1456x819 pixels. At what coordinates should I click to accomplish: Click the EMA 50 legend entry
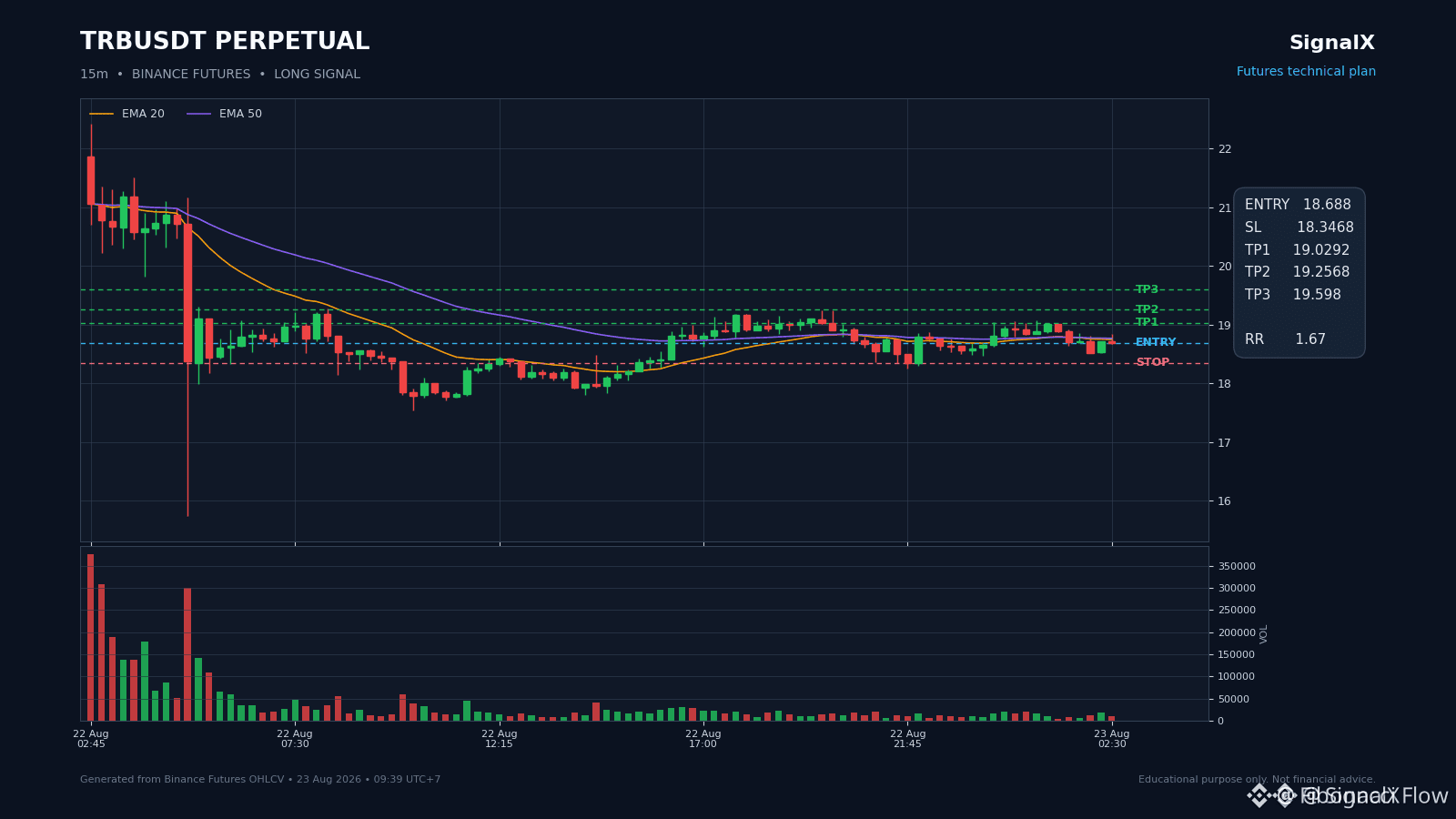[x=225, y=114]
